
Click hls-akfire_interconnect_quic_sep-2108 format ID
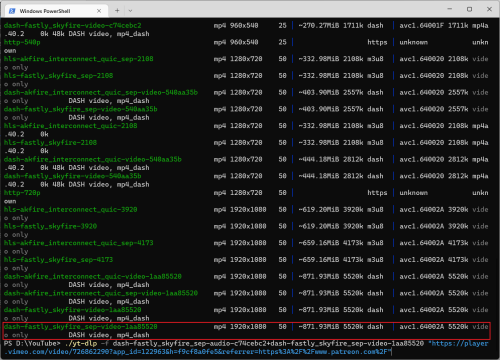click(79, 59)
